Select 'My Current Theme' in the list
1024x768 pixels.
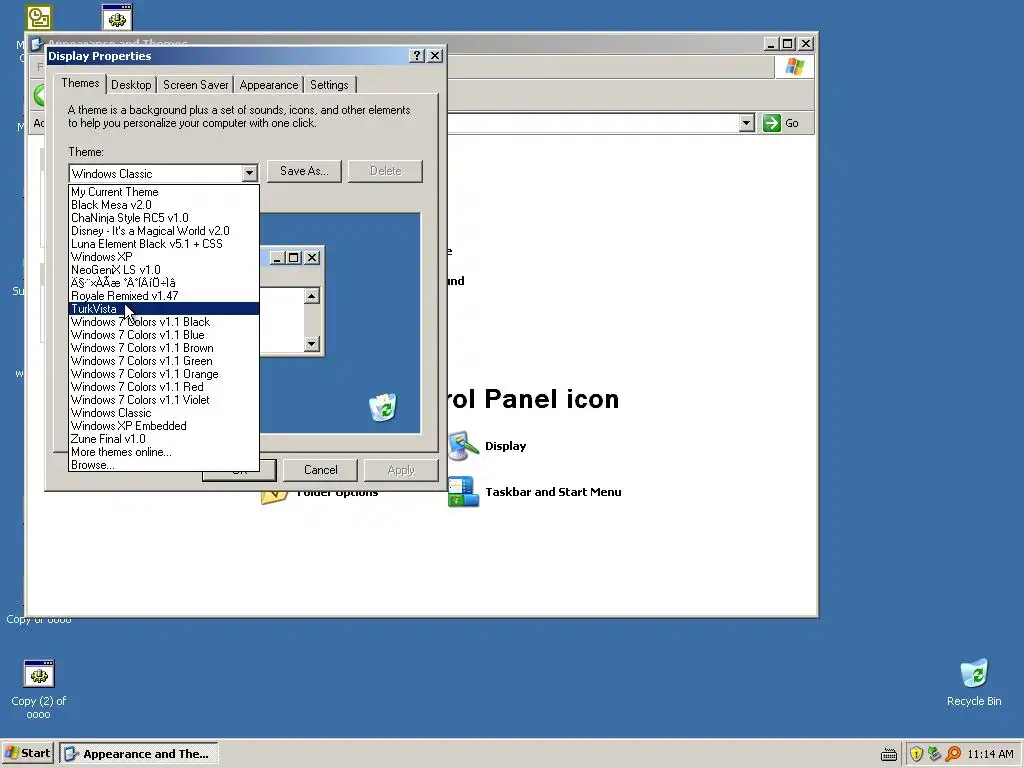(164, 192)
